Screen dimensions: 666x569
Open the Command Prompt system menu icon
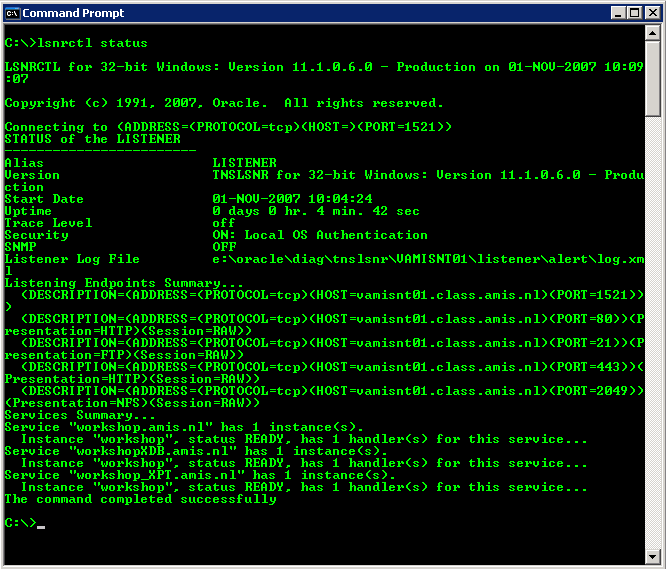[13, 13]
